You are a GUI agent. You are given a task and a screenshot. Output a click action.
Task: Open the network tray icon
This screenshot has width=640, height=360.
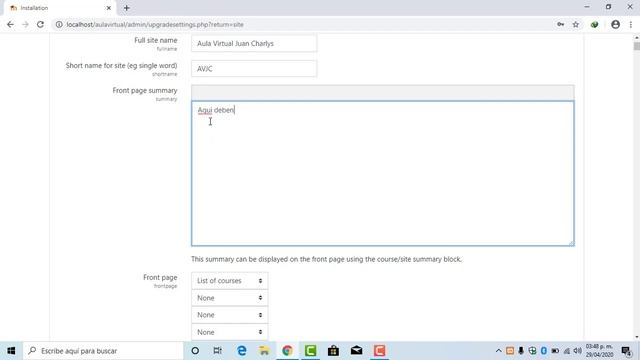(x=567, y=351)
